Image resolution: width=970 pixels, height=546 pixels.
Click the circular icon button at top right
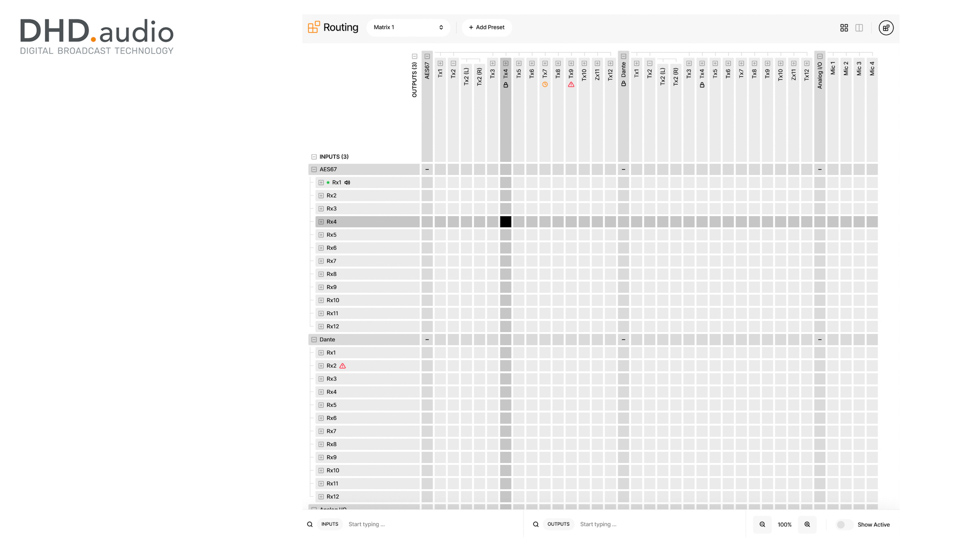click(885, 28)
